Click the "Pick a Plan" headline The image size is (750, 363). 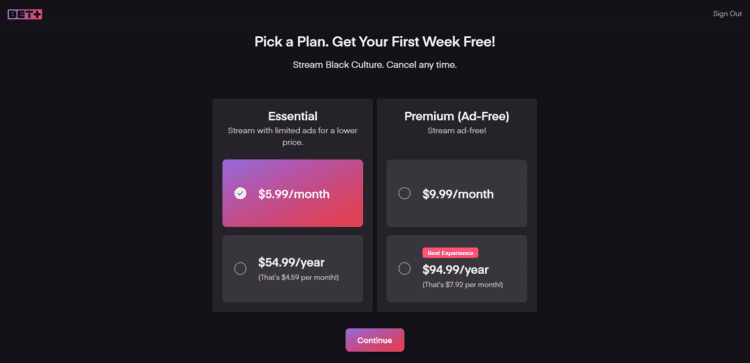(x=375, y=42)
